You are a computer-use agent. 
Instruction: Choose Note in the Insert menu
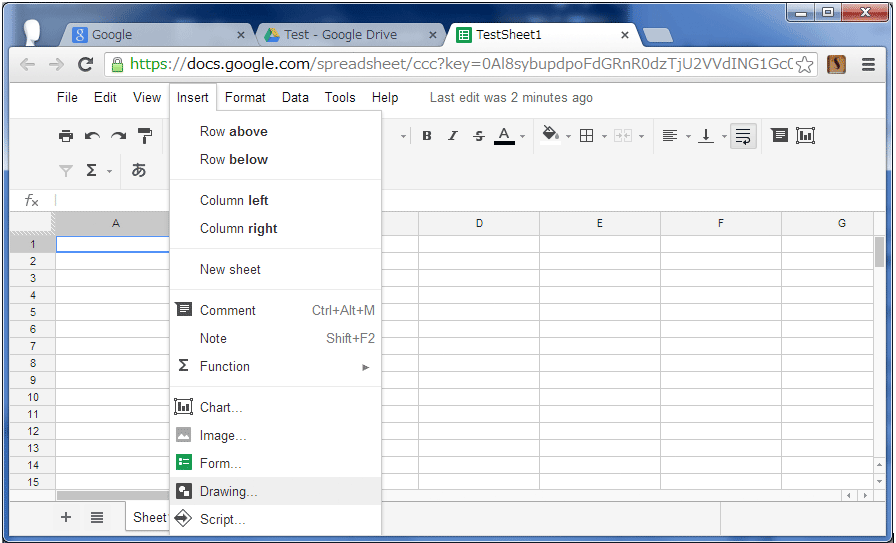tap(275, 338)
